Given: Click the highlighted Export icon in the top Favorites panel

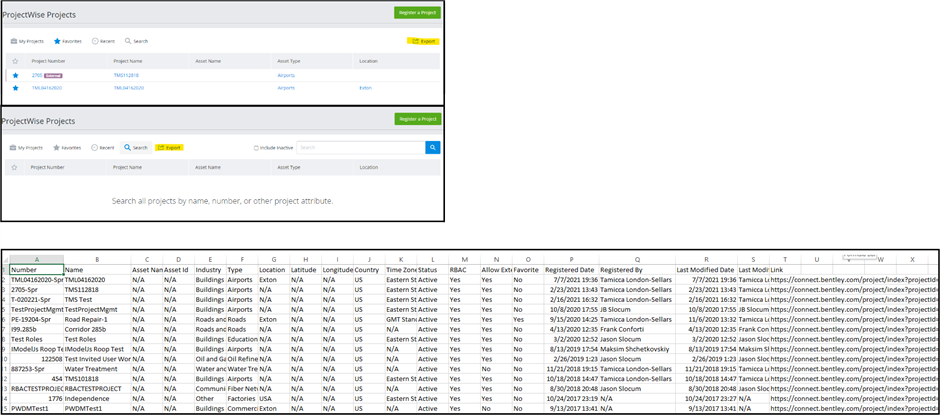Looking at the screenshot, I should tap(416, 41).
